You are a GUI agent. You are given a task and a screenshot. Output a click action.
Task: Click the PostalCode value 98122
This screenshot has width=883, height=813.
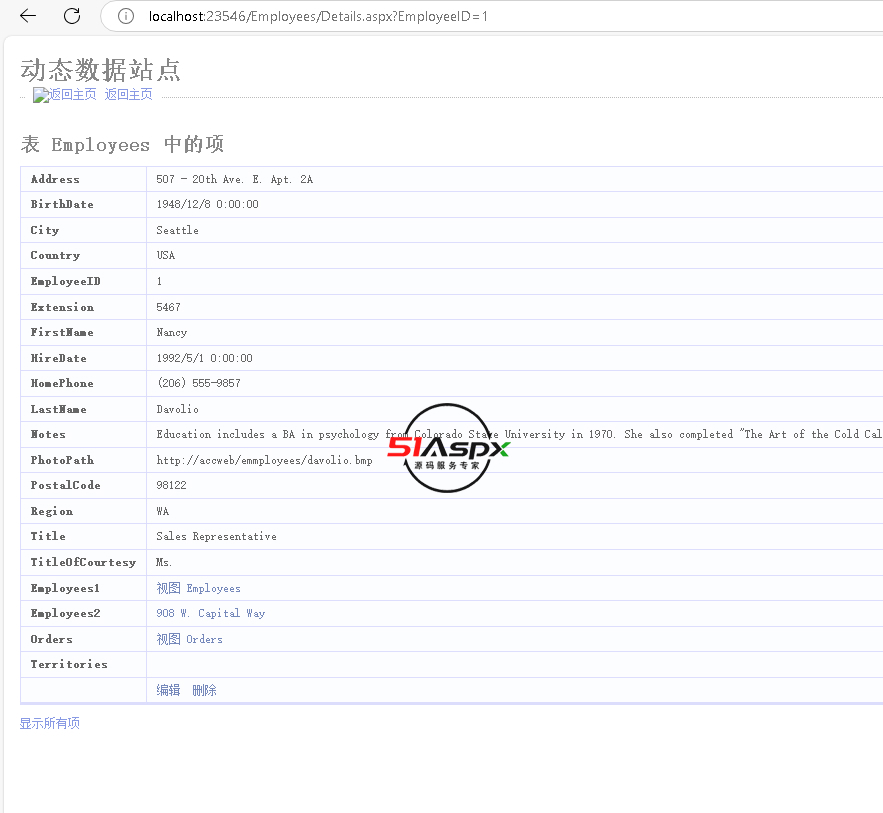(x=171, y=485)
